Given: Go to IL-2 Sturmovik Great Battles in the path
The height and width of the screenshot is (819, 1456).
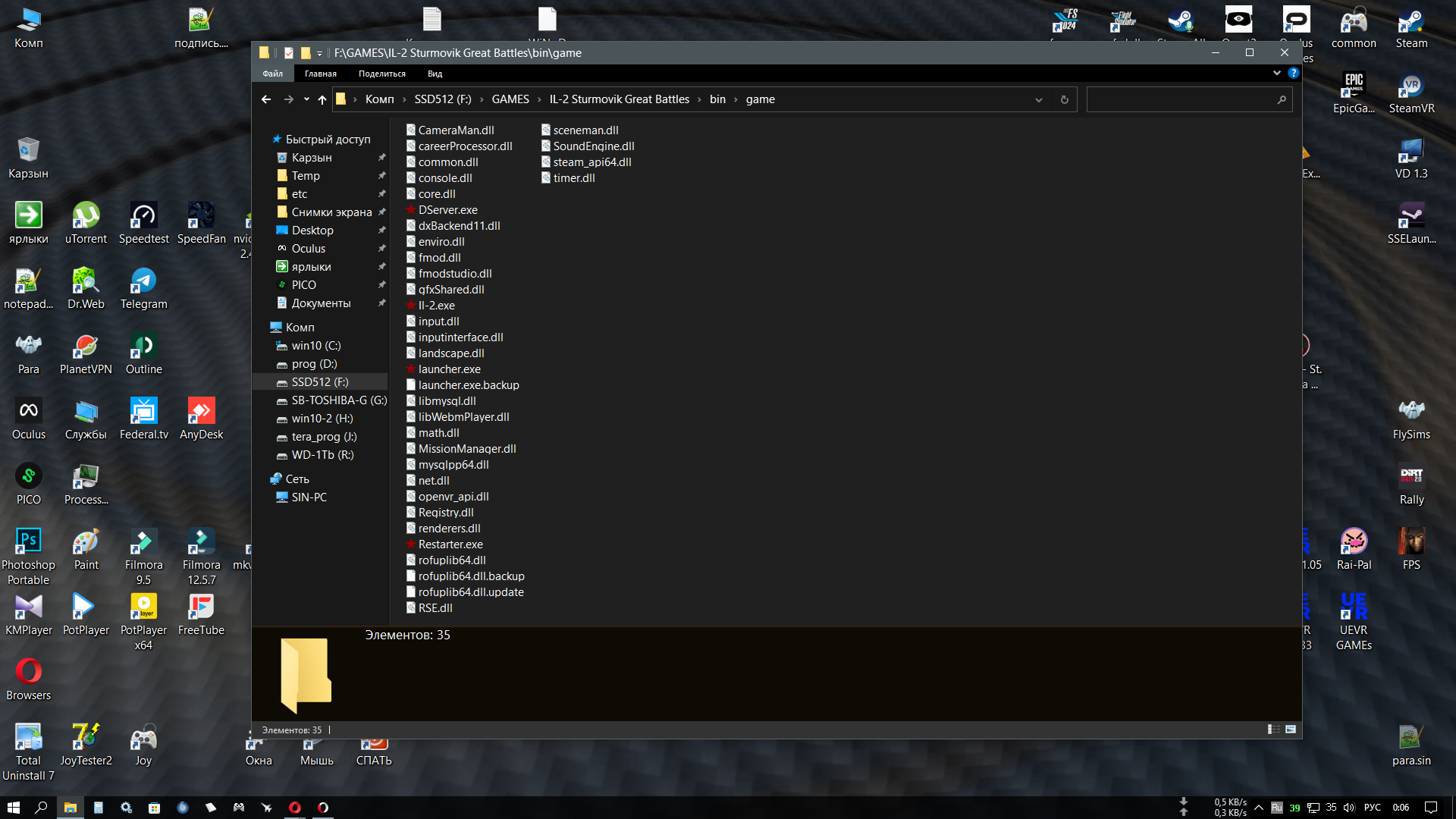Looking at the screenshot, I should coord(620,99).
